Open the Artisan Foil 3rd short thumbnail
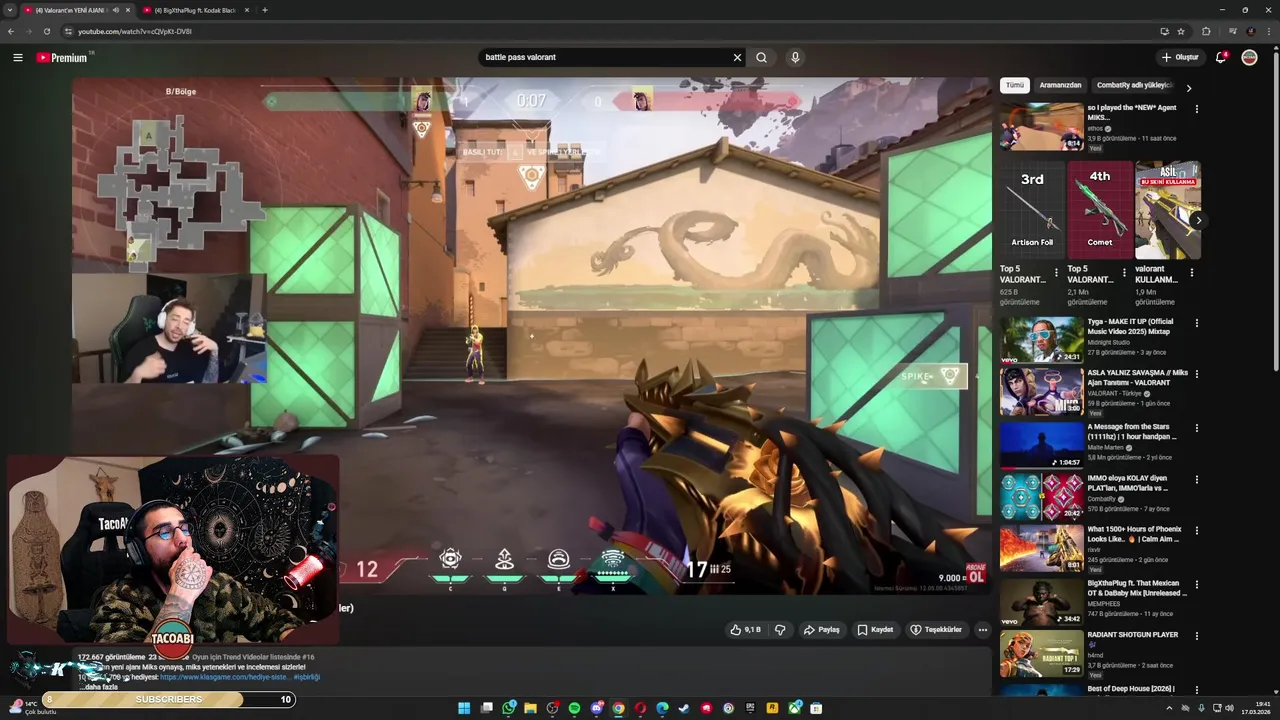The image size is (1280, 720). [x=1032, y=210]
